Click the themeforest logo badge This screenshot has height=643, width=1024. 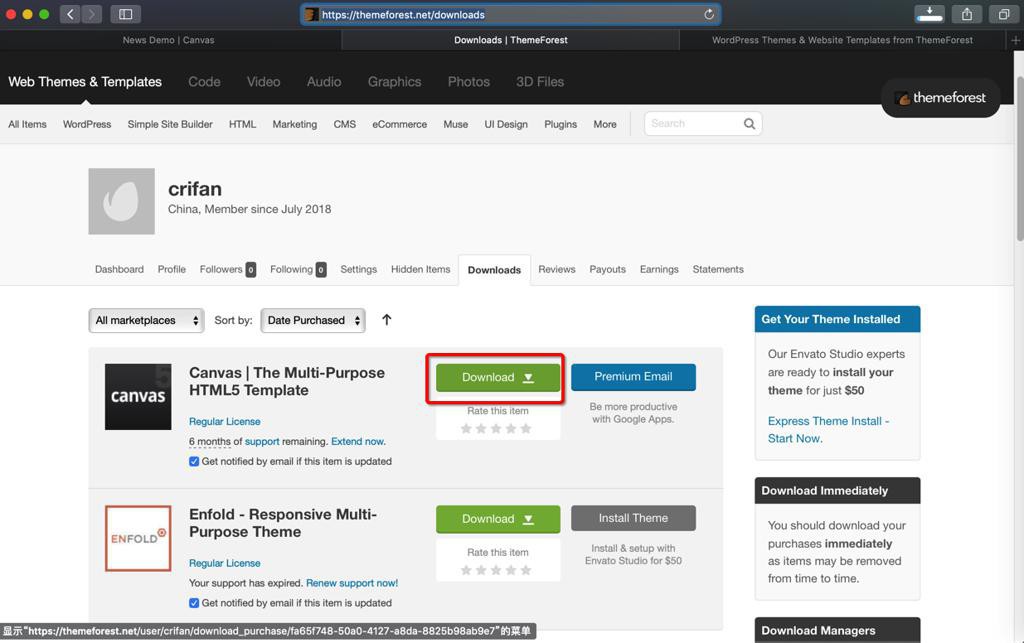click(x=940, y=98)
